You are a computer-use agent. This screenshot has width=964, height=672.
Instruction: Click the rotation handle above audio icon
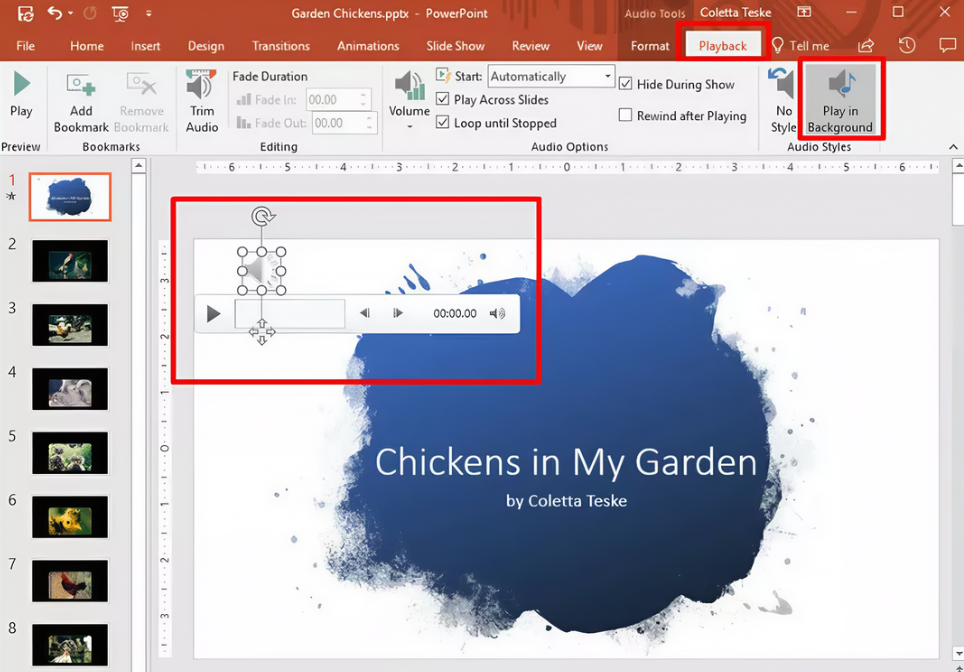click(x=263, y=216)
